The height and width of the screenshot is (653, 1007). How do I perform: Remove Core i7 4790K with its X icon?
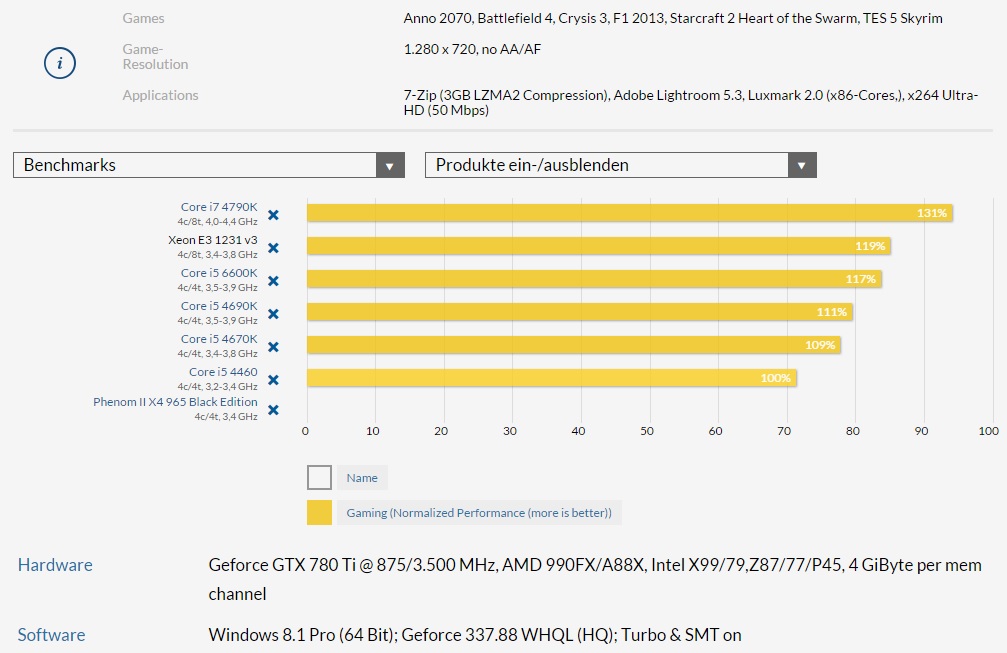(x=273, y=215)
